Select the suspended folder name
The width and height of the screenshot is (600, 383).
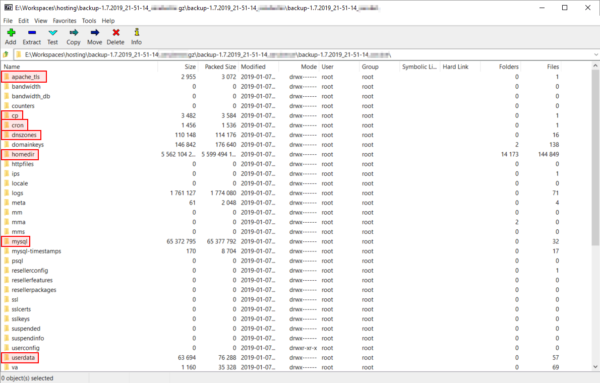(26, 328)
